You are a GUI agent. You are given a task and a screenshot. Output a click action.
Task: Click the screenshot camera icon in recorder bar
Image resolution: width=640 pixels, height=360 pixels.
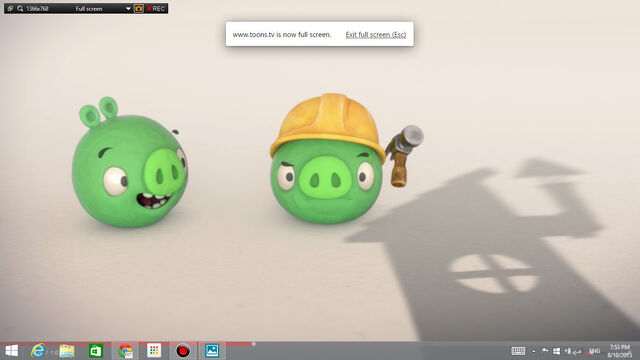(139, 9)
